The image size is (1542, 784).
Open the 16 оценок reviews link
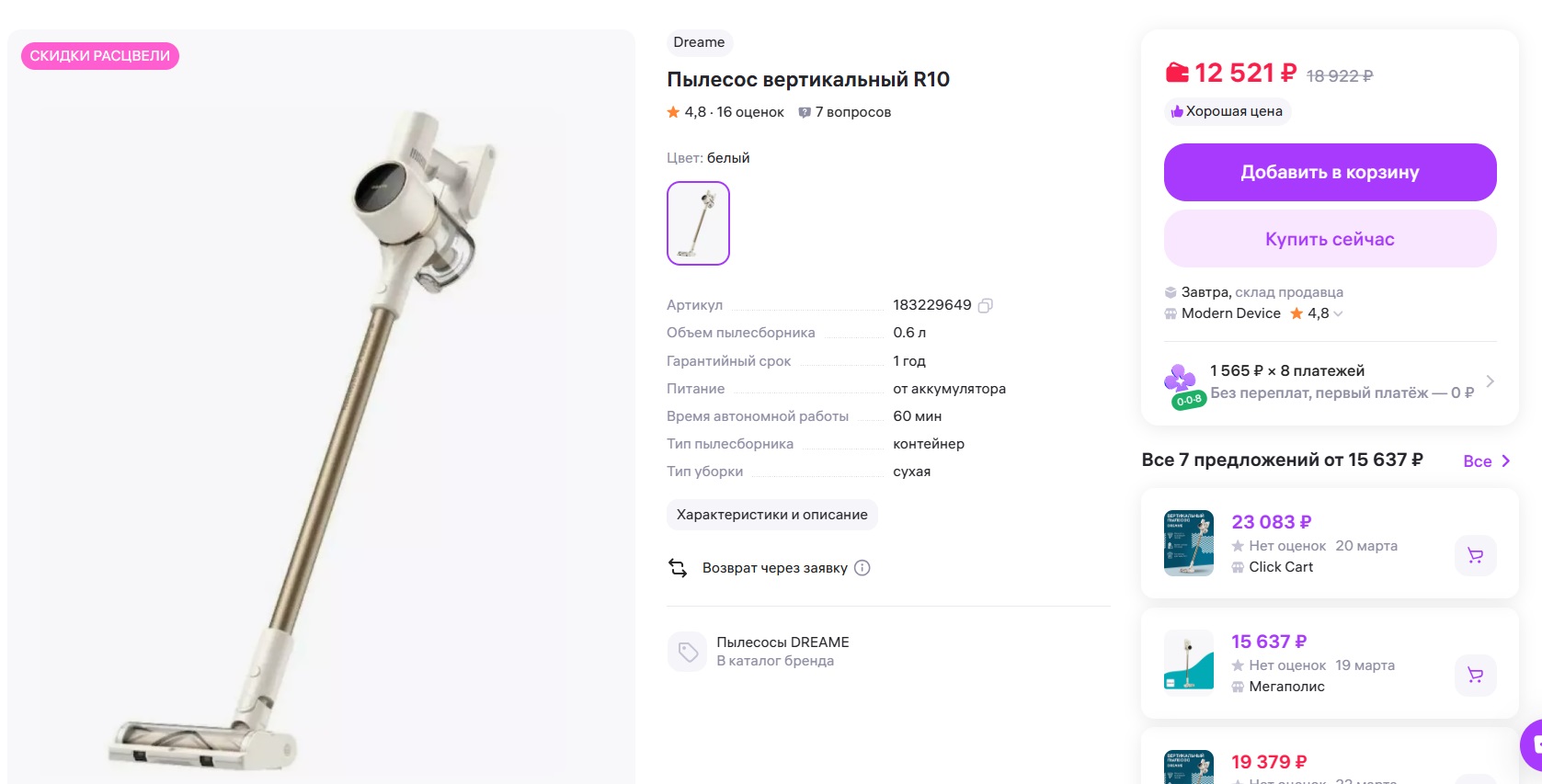(750, 112)
